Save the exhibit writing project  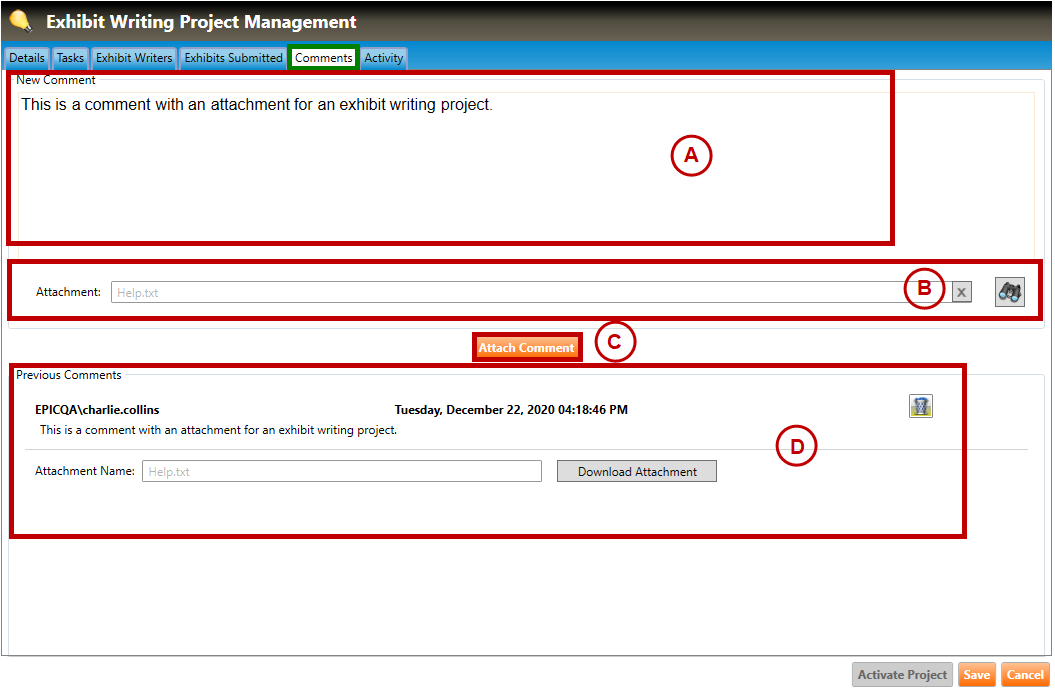[976, 675]
